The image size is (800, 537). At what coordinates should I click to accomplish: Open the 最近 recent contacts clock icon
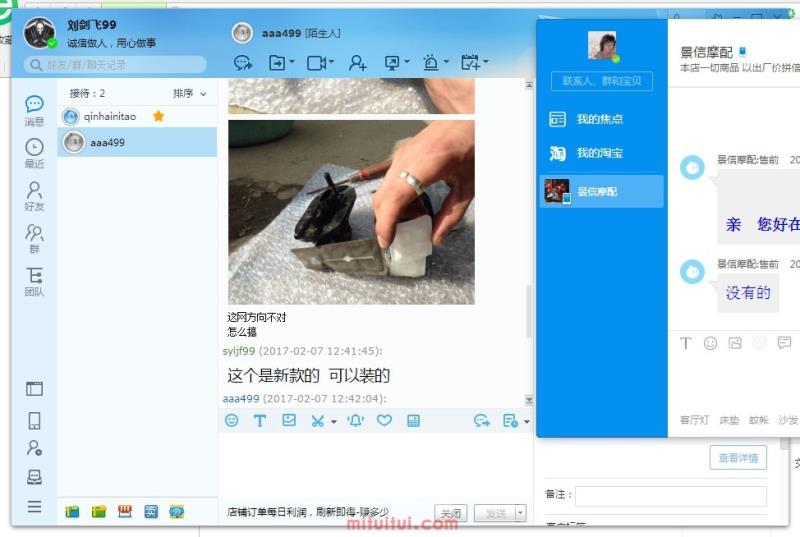(x=34, y=154)
